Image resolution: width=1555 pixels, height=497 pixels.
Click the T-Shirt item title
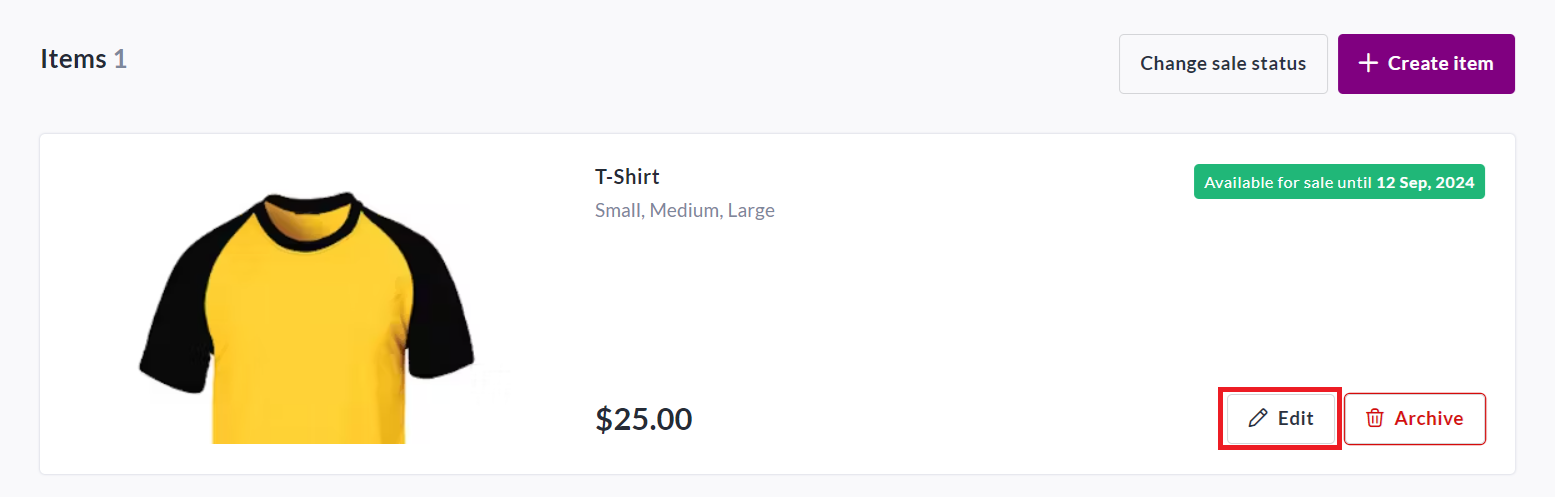pyautogui.click(x=627, y=177)
